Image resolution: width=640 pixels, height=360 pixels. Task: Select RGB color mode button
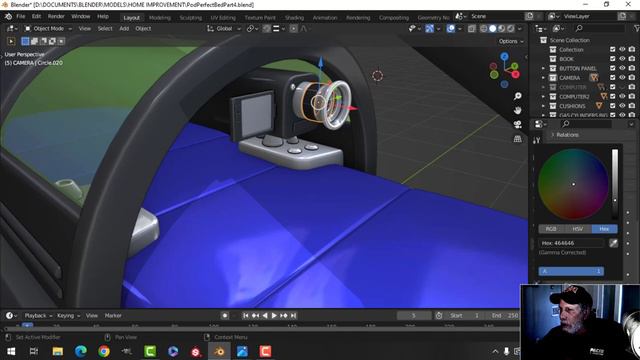551,229
